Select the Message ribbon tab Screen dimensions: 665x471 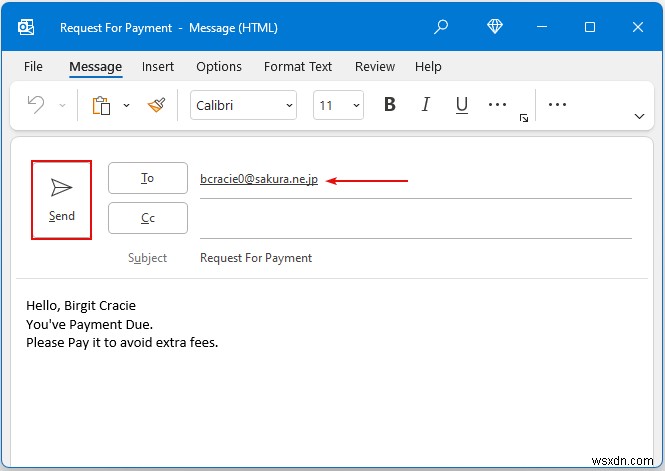coord(95,67)
